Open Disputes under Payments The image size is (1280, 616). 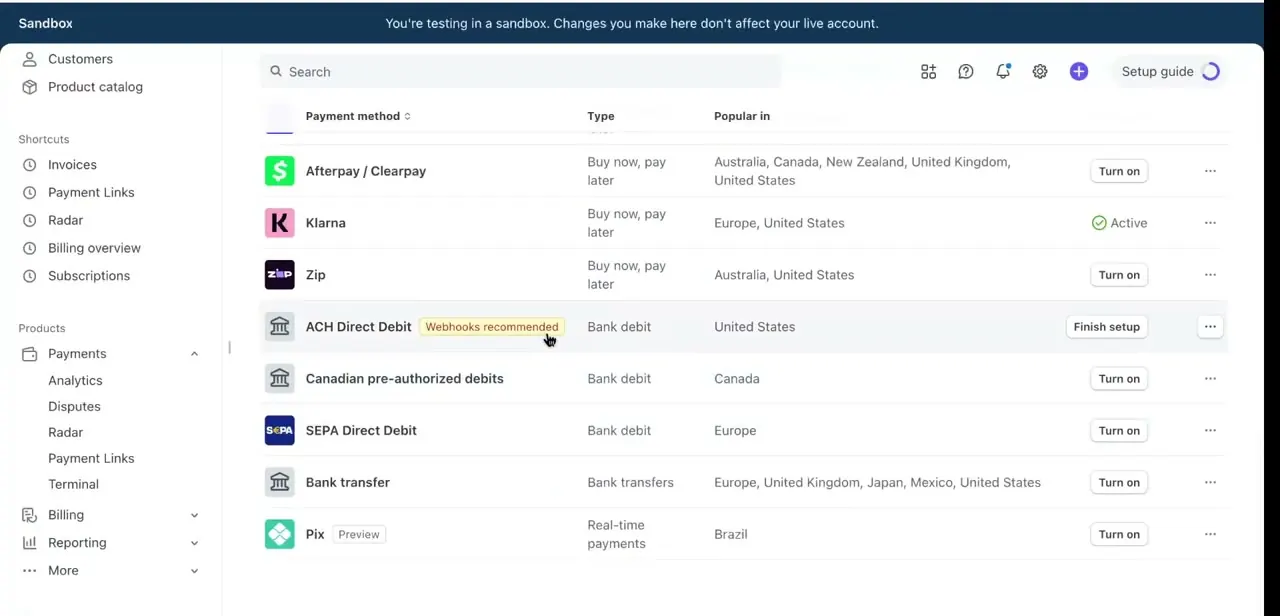tap(74, 407)
